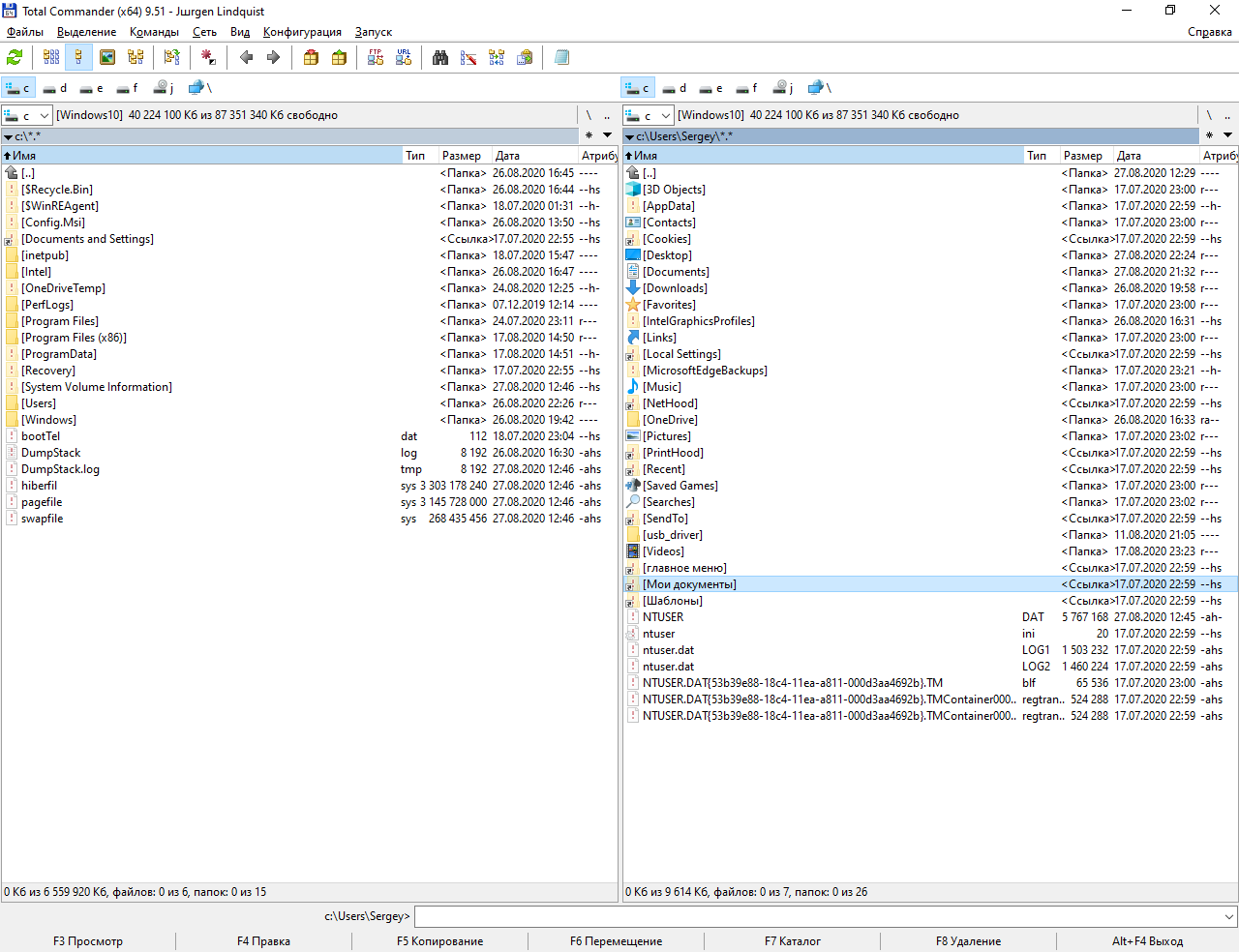The image size is (1239, 952).
Task: Select the pagefile entry in left panel
Action: point(309,502)
